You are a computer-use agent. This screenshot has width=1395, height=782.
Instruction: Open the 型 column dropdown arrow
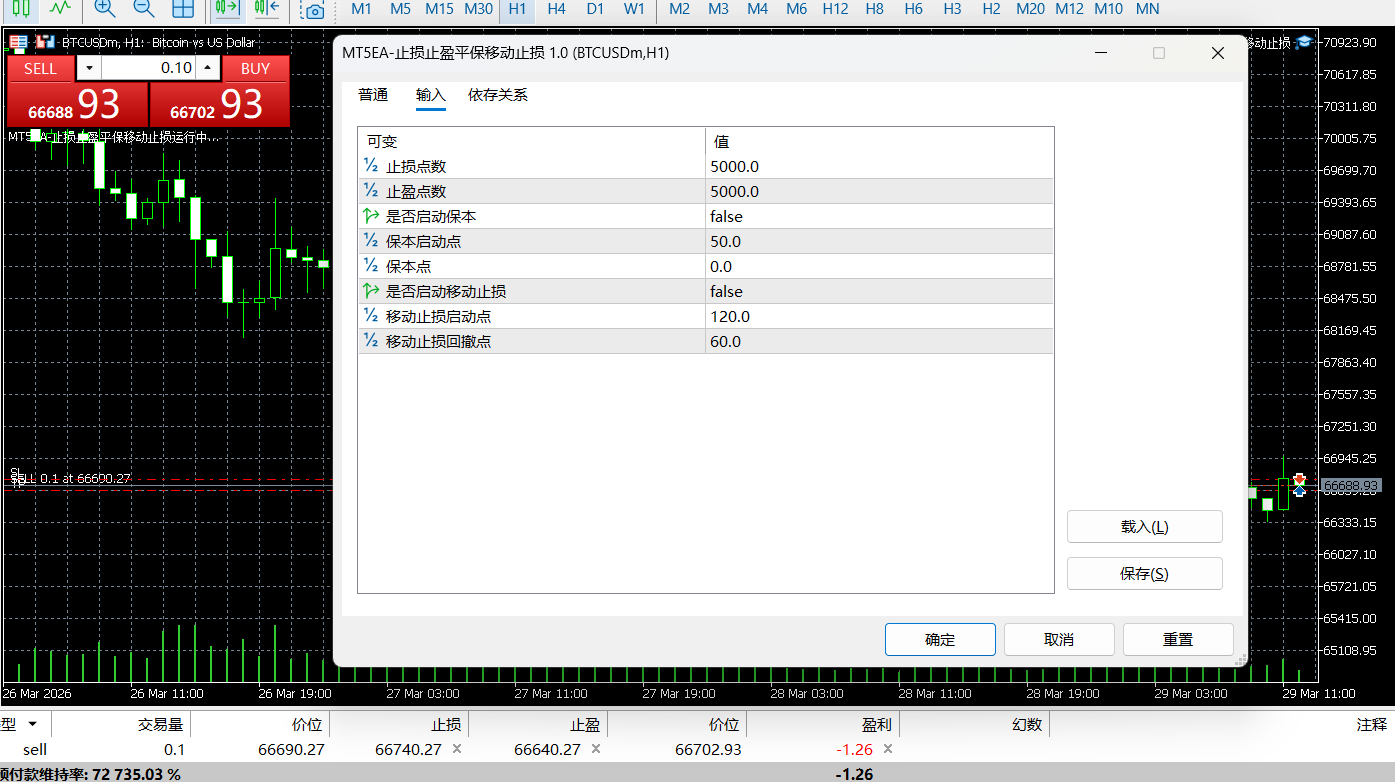coord(32,724)
